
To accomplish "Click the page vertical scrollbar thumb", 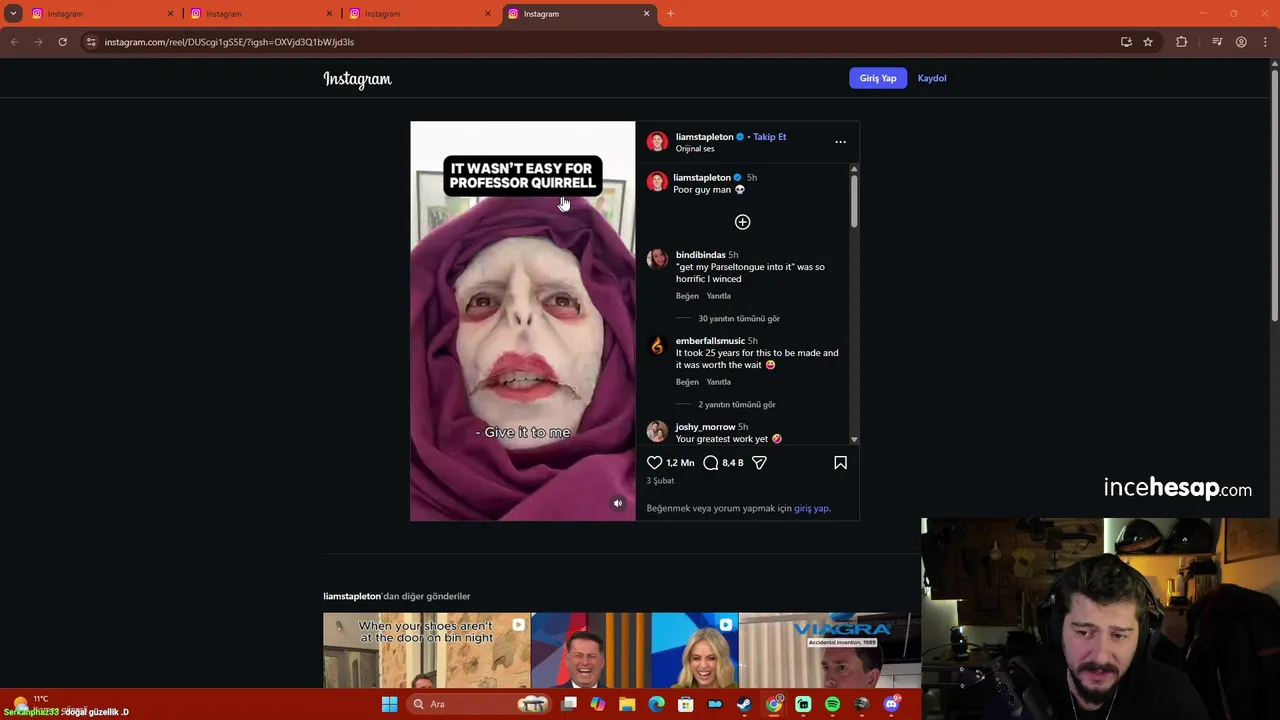I will point(1274,195).
